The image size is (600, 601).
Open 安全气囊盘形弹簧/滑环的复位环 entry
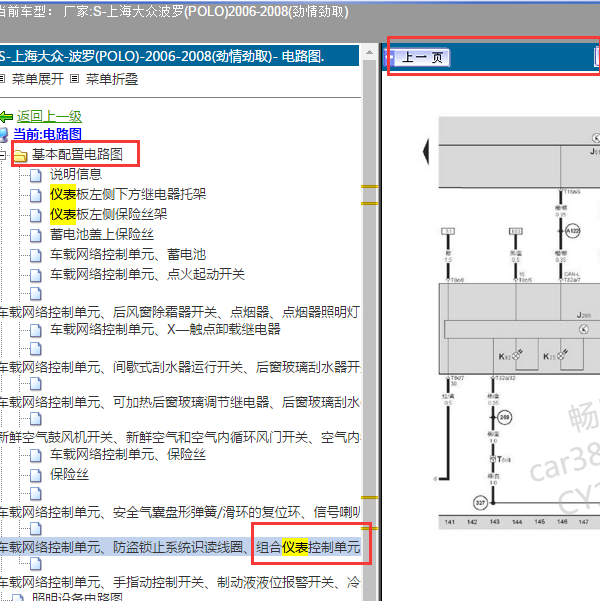point(179,512)
